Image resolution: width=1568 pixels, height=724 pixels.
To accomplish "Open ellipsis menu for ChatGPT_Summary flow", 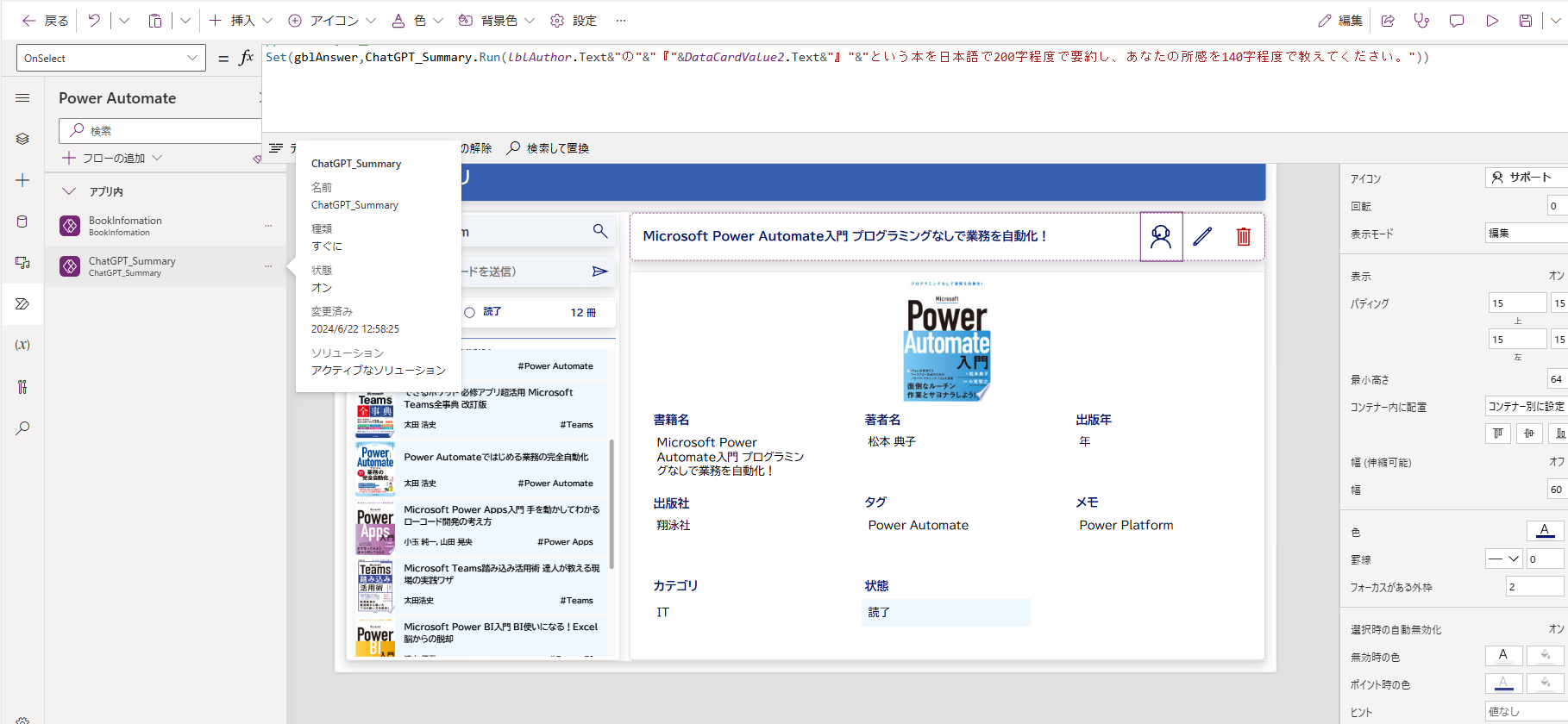I will 268,266.
